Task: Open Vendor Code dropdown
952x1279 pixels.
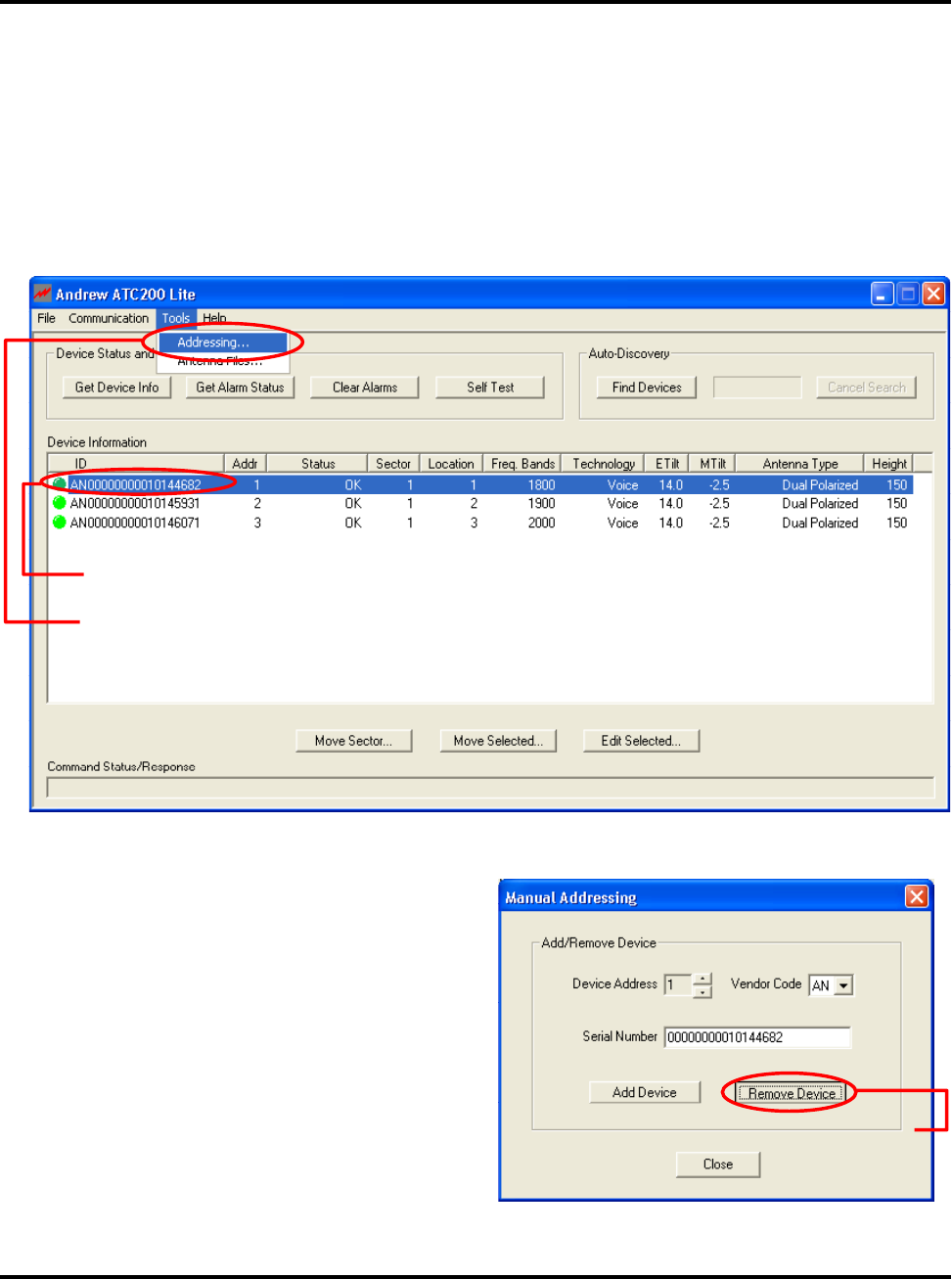Action: [843, 985]
